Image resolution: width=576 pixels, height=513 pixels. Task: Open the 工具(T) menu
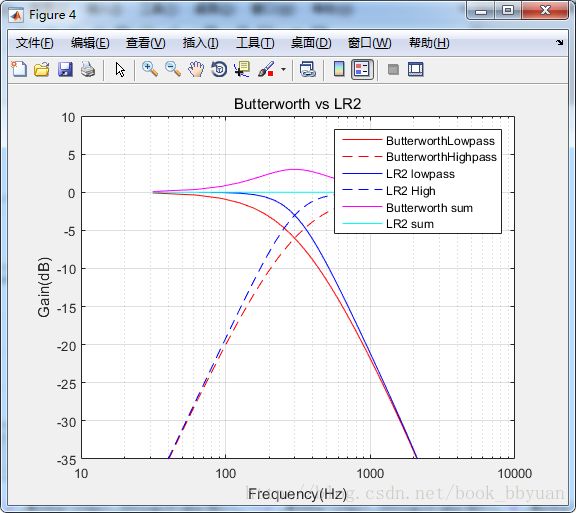[255, 43]
